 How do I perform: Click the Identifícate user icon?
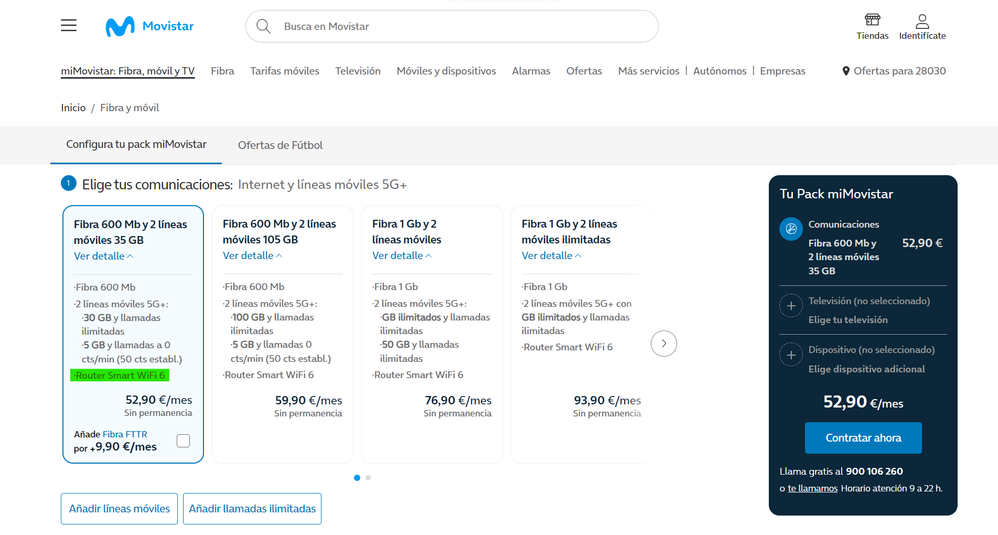tap(922, 21)
